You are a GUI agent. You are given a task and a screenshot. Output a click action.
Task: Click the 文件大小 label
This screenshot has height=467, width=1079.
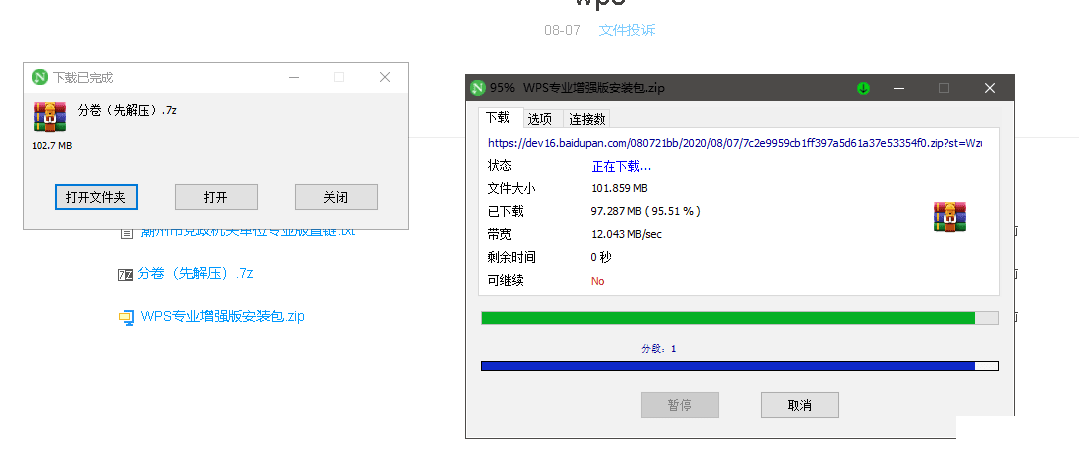click(511, 188)
